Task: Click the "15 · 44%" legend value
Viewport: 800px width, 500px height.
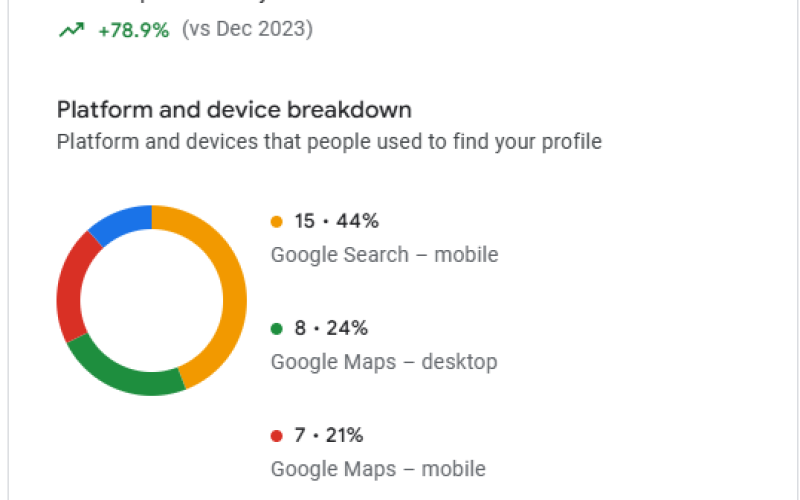Action: (x=336, y=221)
